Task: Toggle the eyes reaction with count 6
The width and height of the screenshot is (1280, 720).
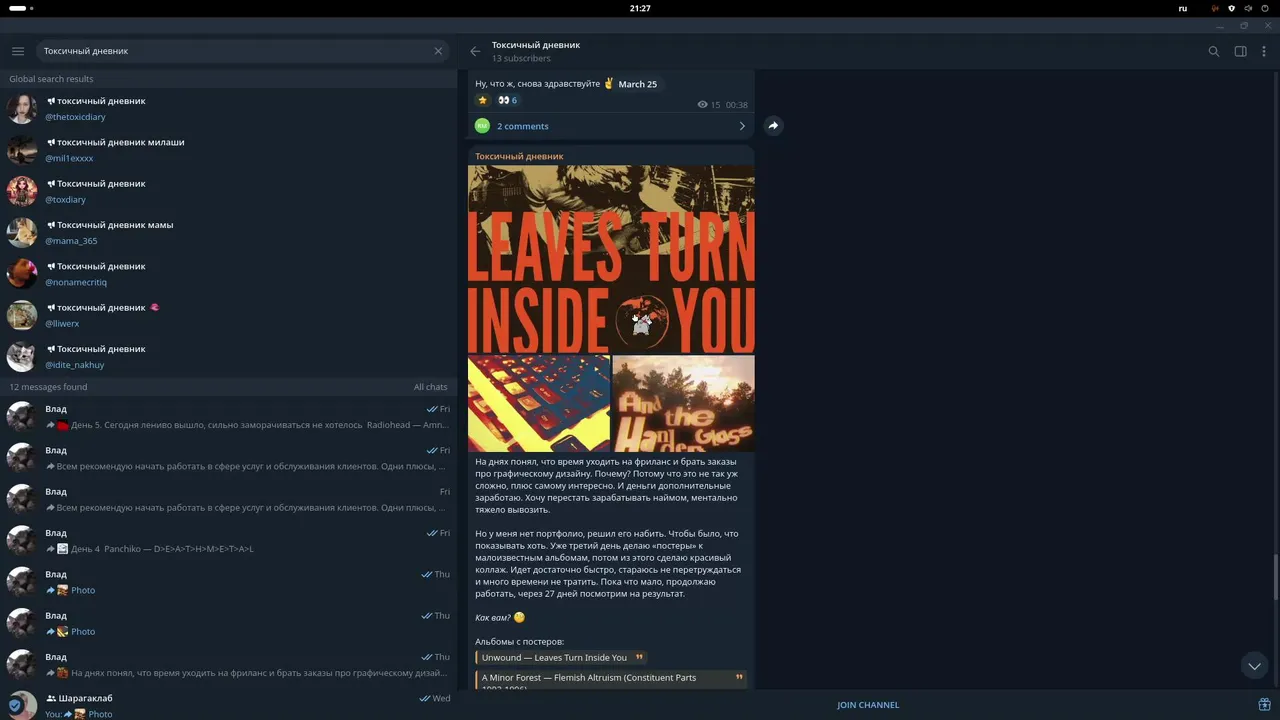Action: click(508, 100)
